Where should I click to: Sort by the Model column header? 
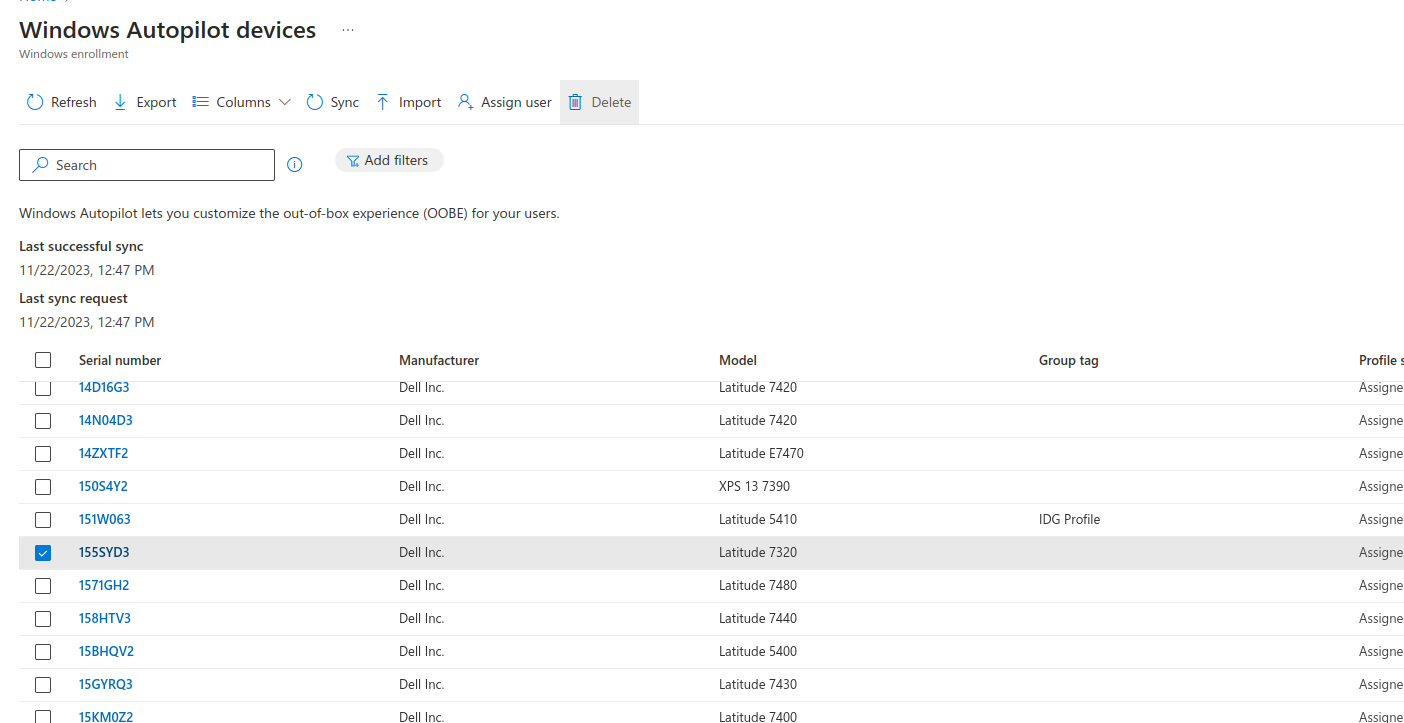click(738, 360)
